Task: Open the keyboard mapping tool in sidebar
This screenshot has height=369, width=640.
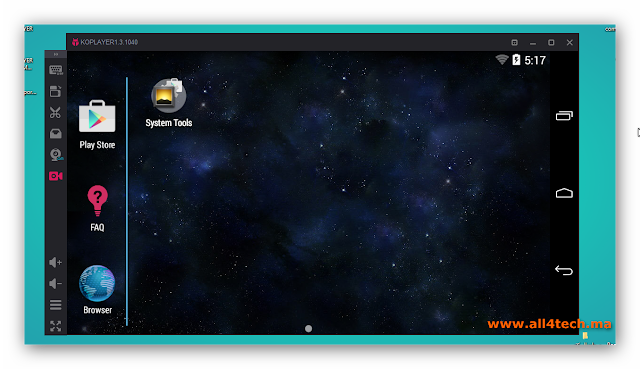Action: (x=56, y=70)
